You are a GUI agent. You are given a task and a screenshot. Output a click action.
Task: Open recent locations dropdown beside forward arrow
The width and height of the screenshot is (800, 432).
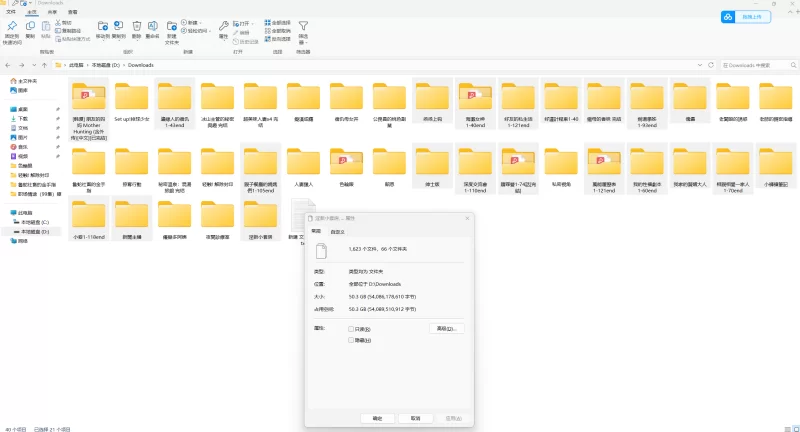(34, 65)
